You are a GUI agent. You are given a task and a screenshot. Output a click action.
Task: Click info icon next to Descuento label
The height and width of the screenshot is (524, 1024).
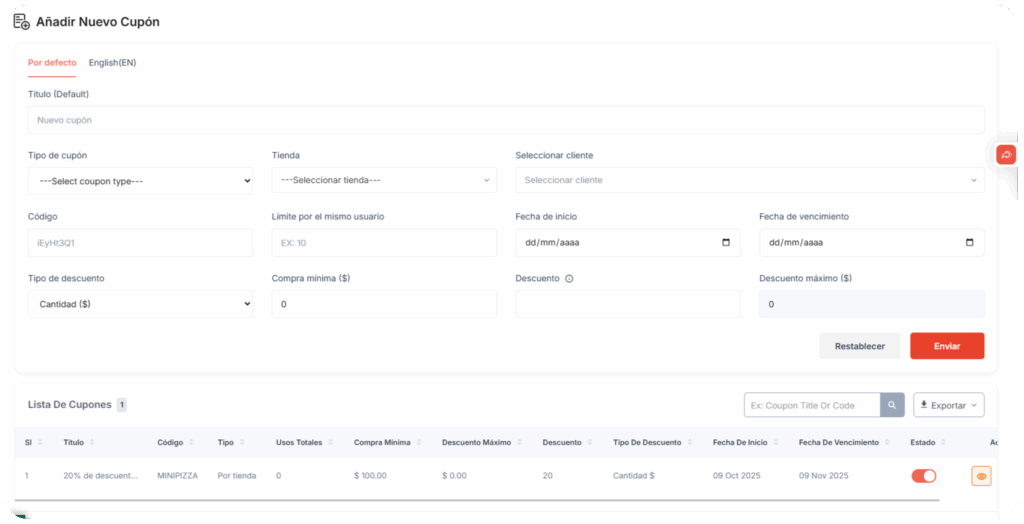pos(569,279)
